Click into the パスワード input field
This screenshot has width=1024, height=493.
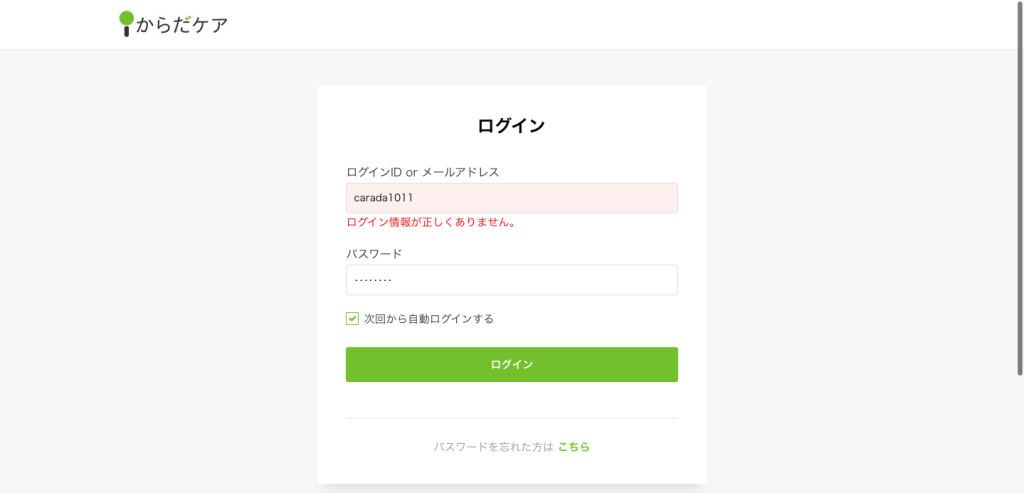[x=511, y=280]
